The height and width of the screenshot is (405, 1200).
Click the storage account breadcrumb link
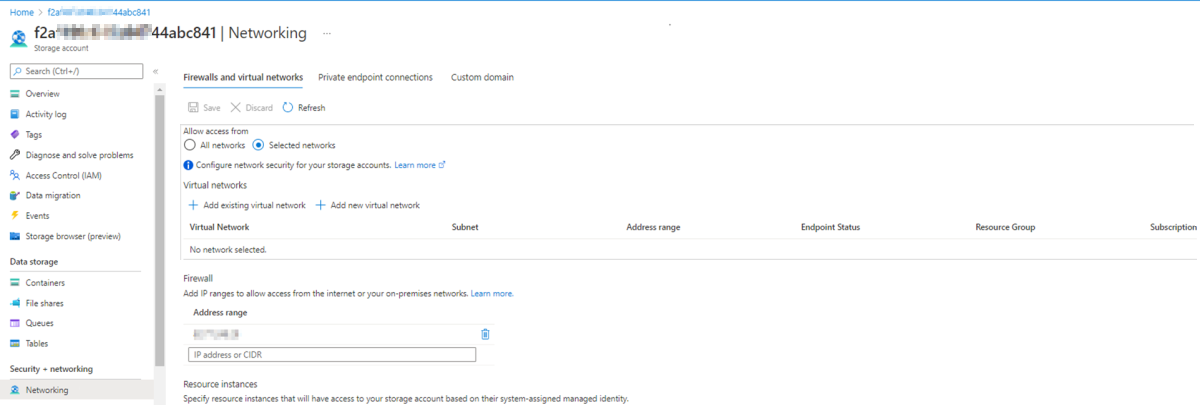point(99,11)
